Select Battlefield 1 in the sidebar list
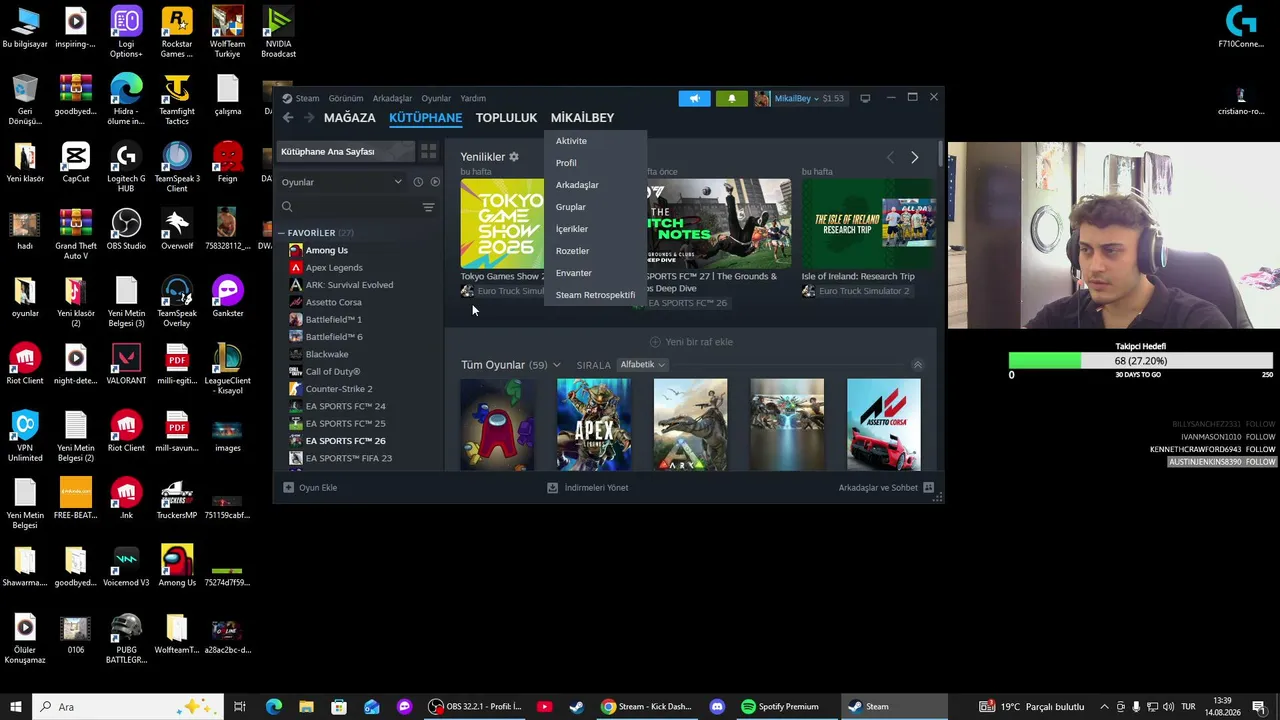Image resolution: width=1280 pixels, height=720 pixels. (x=334, y=320)
